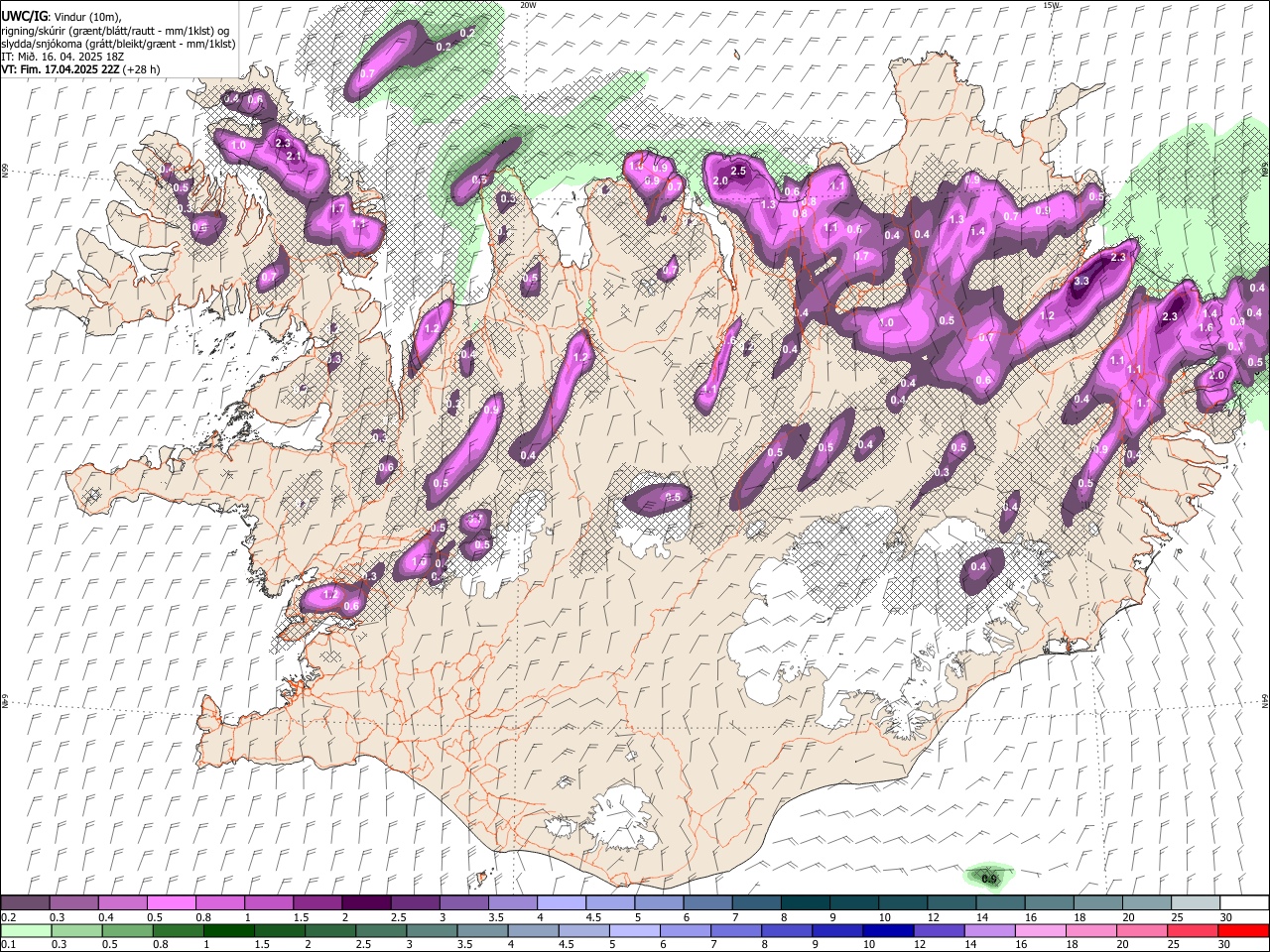Click the 'rigning/skúrir' line in the title box
This screenshot has width=1270, height=952.
(x=117, y=30)
